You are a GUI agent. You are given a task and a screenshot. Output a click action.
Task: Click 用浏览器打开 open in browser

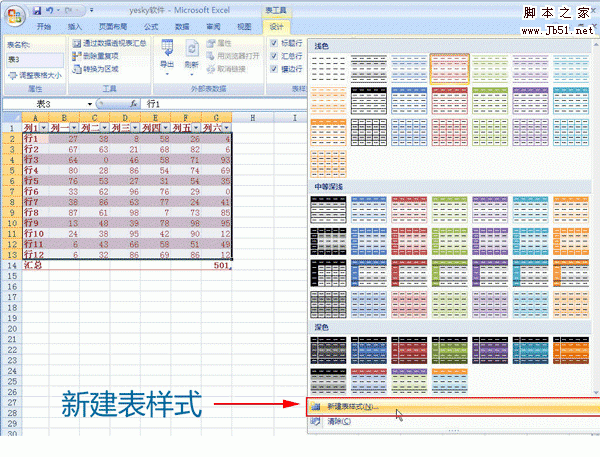pyautogui.click(x=233, y=56)
